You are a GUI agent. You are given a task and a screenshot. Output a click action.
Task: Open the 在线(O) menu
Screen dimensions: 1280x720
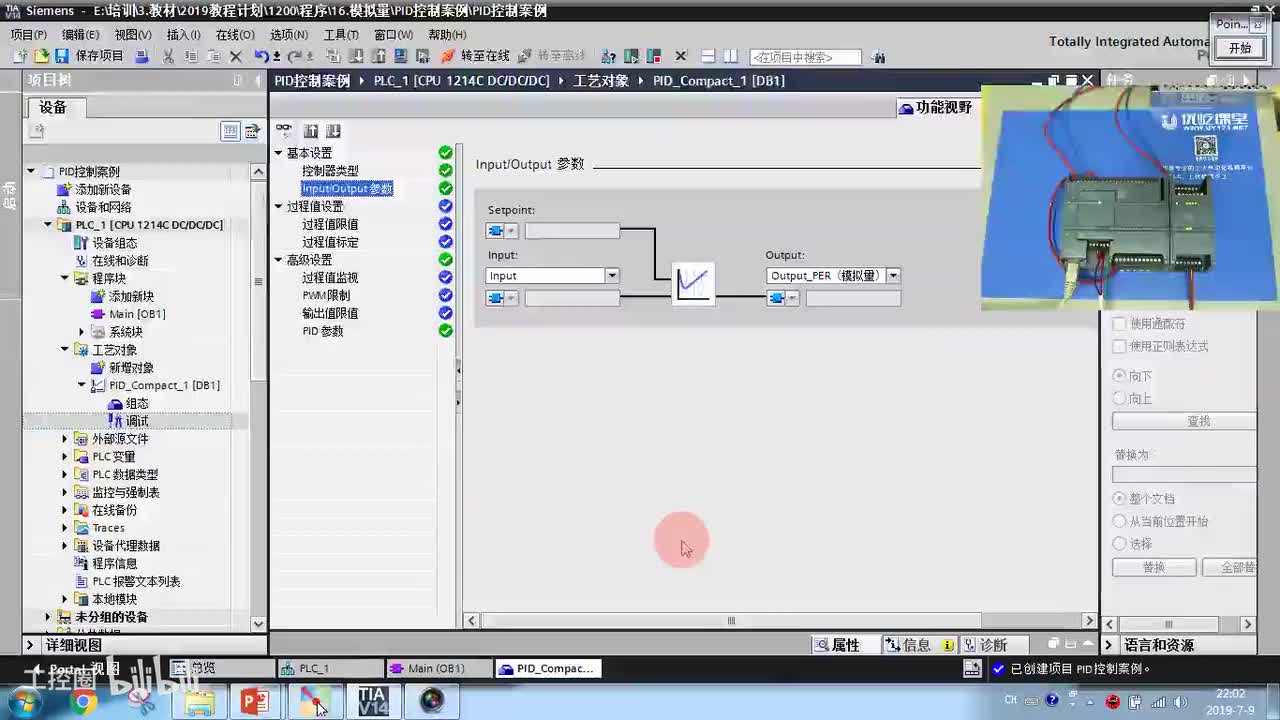(x=235, y=34)
